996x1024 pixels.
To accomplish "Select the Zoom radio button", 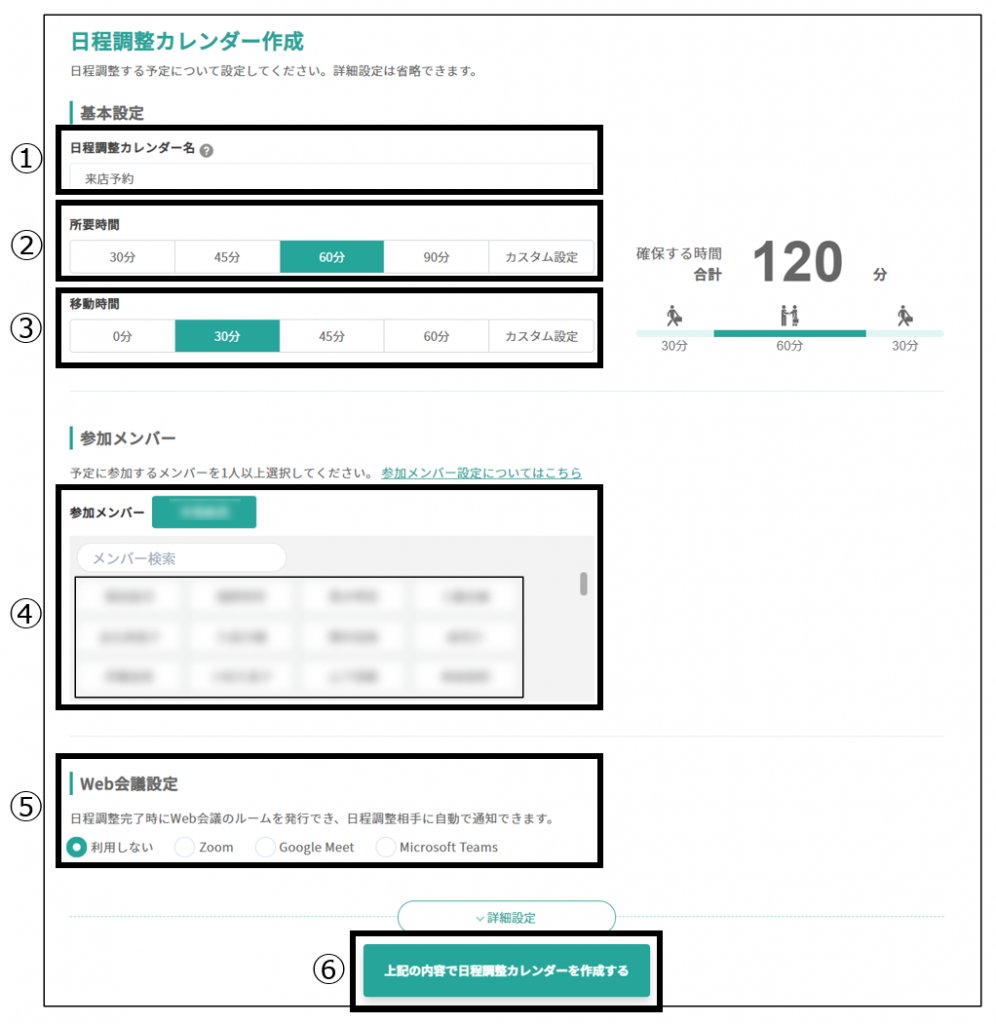I will coord(185,847).
